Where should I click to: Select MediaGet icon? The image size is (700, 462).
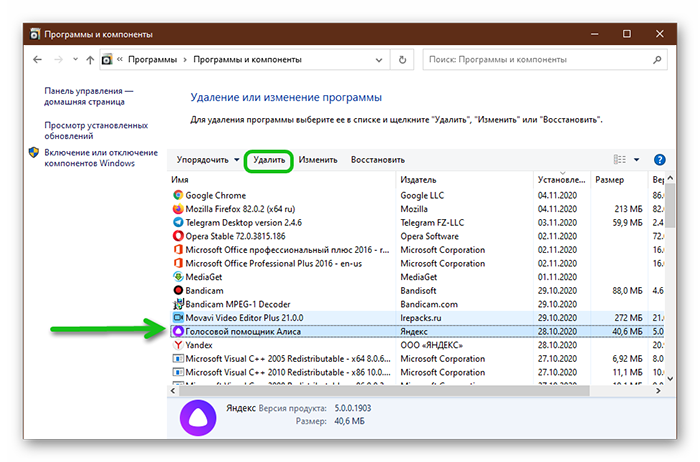pos(178,277)
